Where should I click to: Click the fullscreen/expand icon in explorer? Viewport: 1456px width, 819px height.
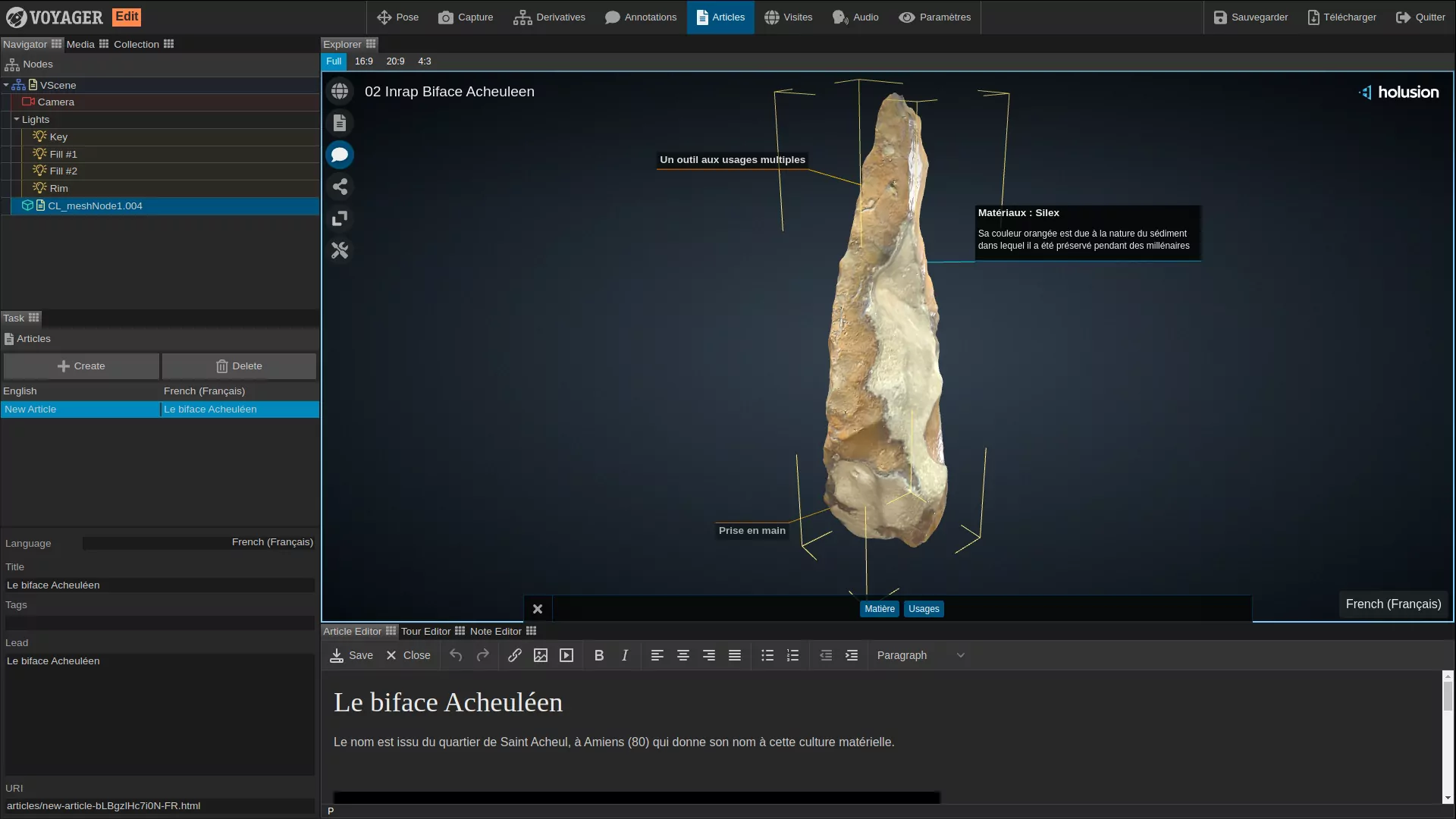pos(339,218)
